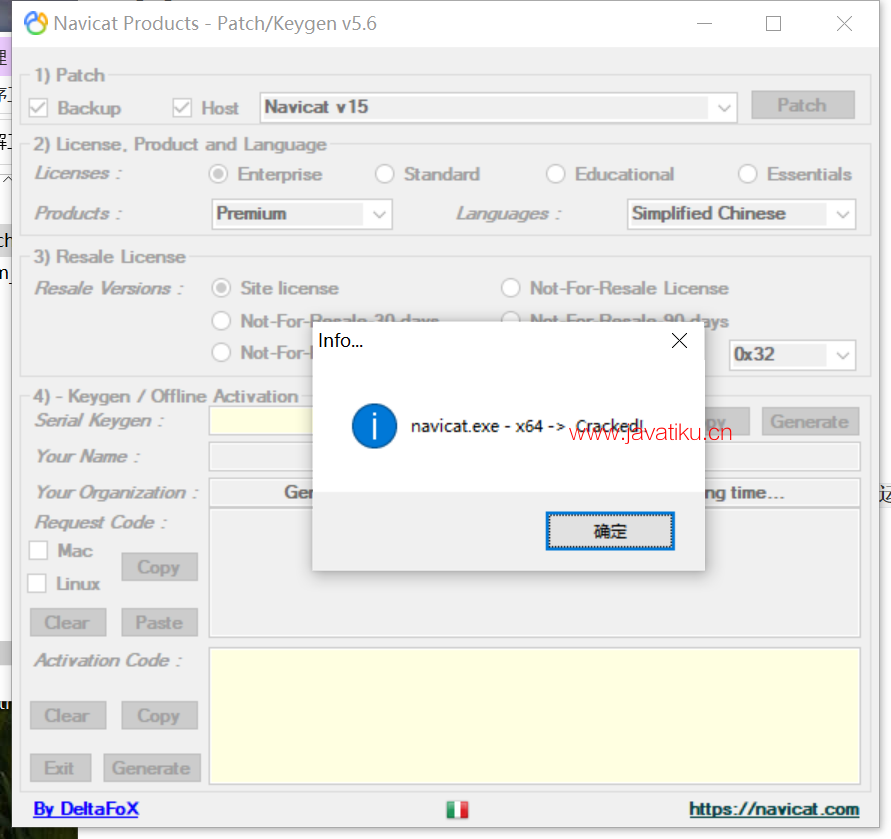Toggle the Host checkbox
This screenshot has width=891, height=839.
point(182,107)
